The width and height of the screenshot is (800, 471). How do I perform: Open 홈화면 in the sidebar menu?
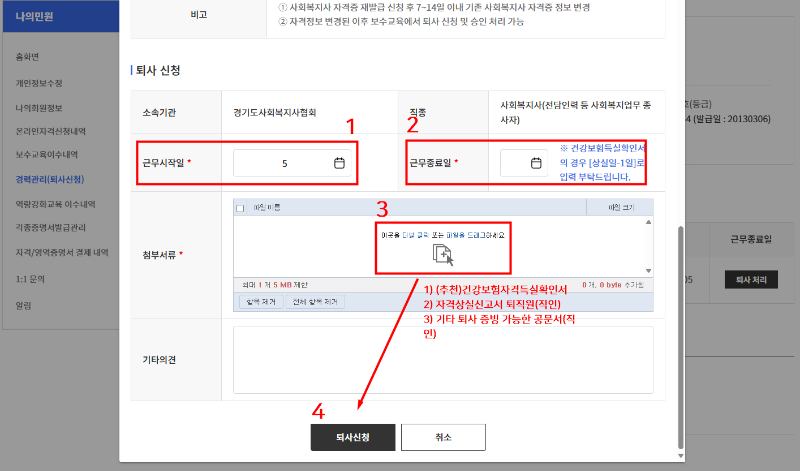28,56
